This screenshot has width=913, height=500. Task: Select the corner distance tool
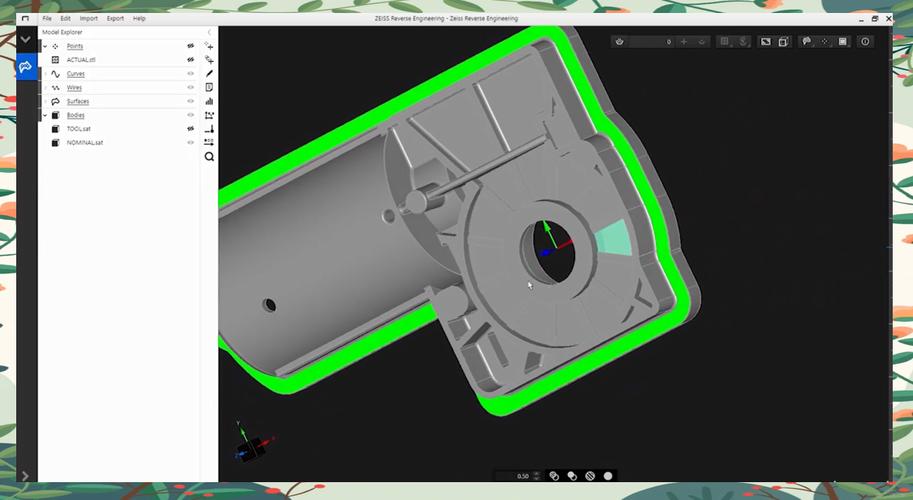209,129
